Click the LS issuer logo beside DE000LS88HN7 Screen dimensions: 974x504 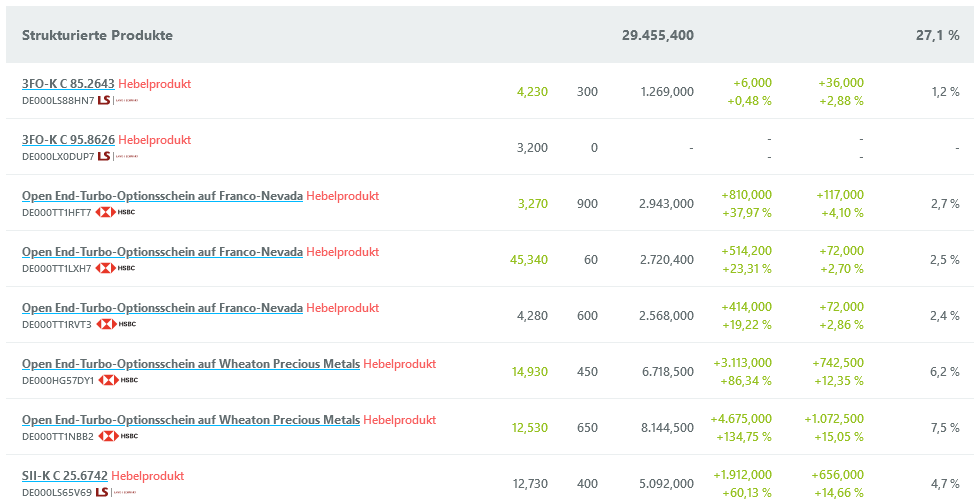pyautogui.click(x=117, y=100)
